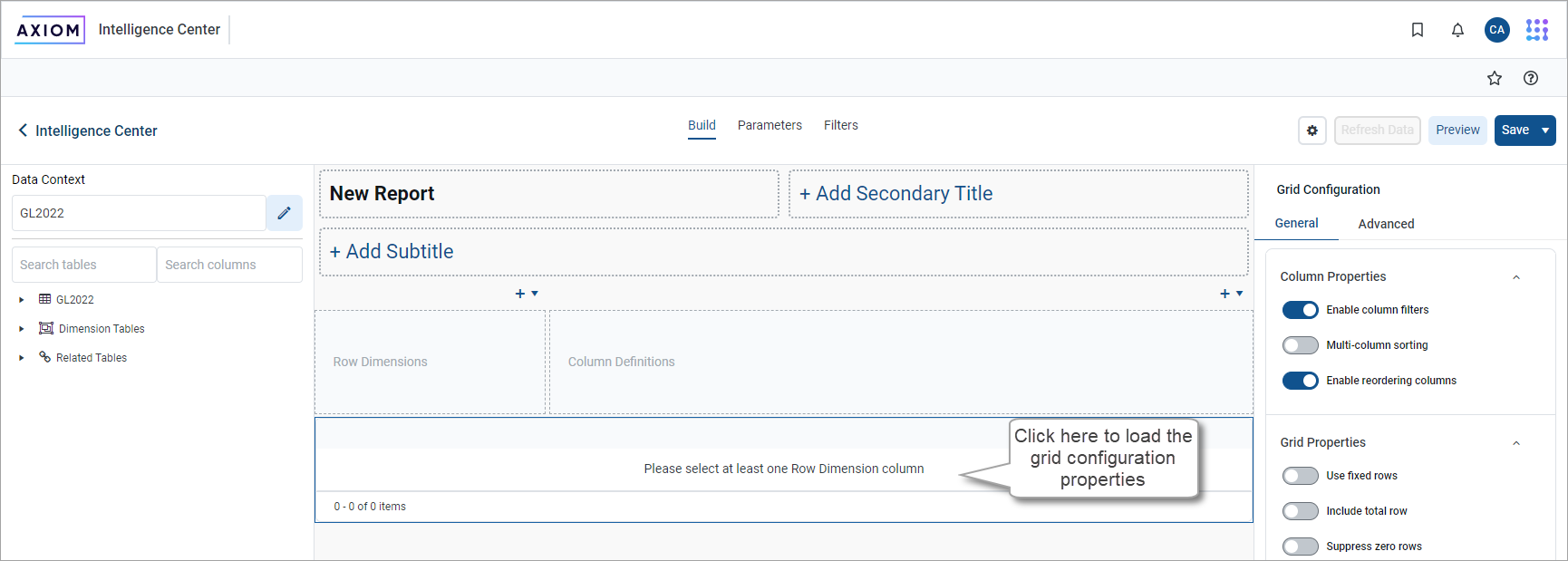Click the bookmark icon in the header

point(1418,30)
